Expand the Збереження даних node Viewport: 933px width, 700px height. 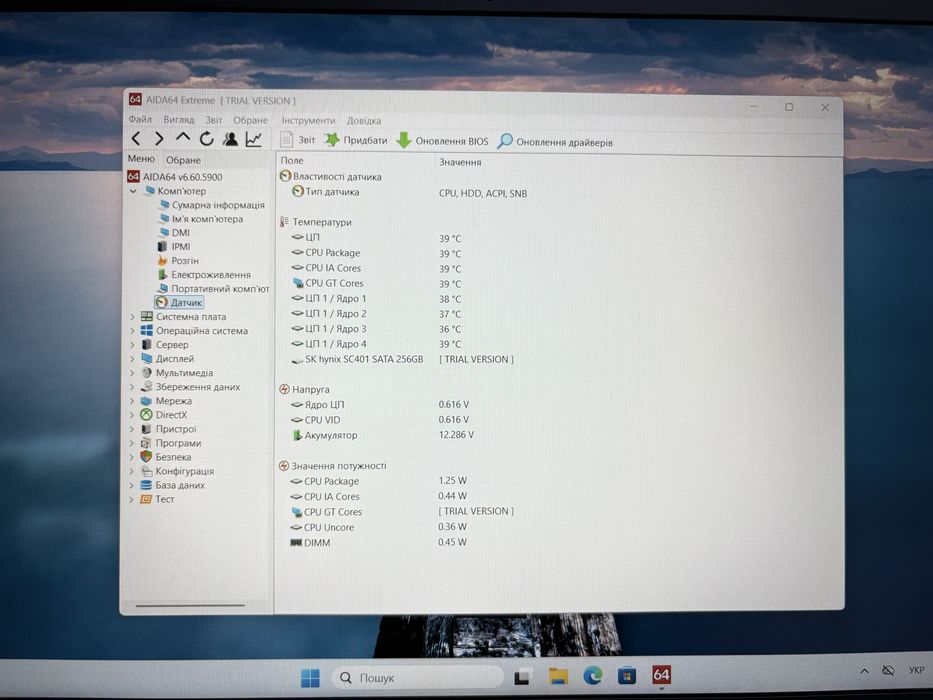pos(132,387)
